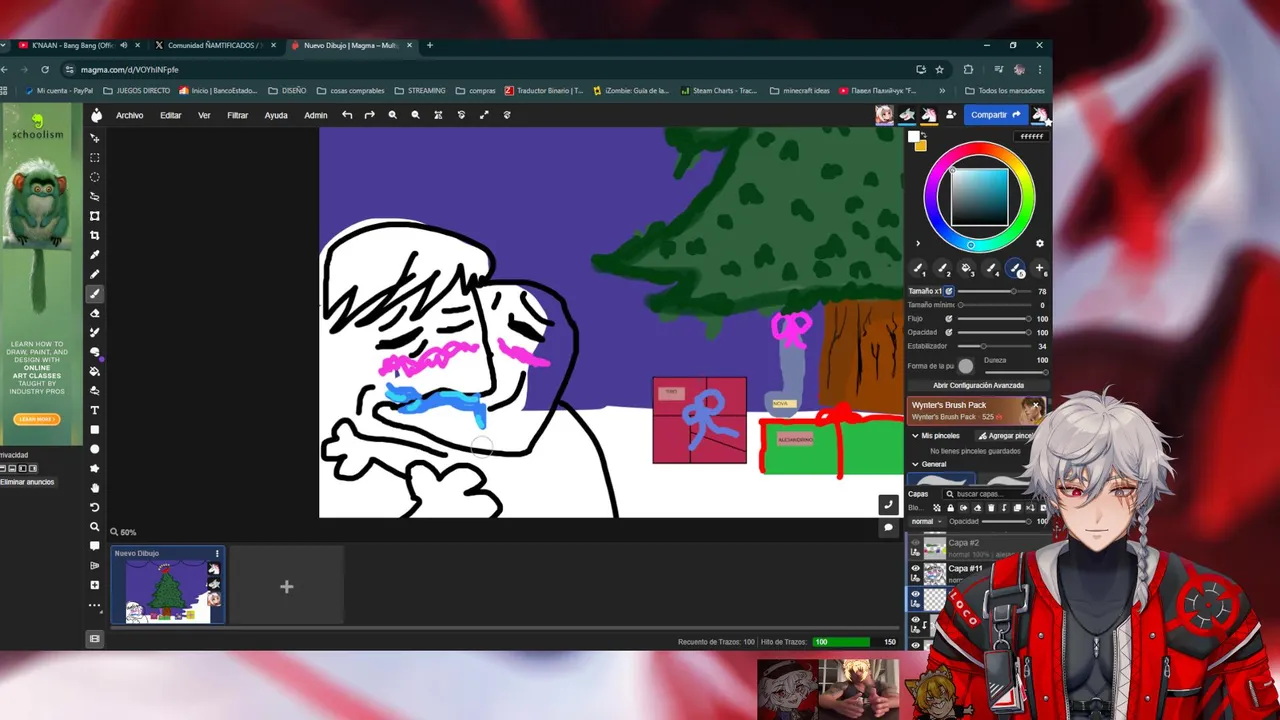Adjust the Estabilizador slider
Screen dimensions: 1280x720
tap(996, 346)
